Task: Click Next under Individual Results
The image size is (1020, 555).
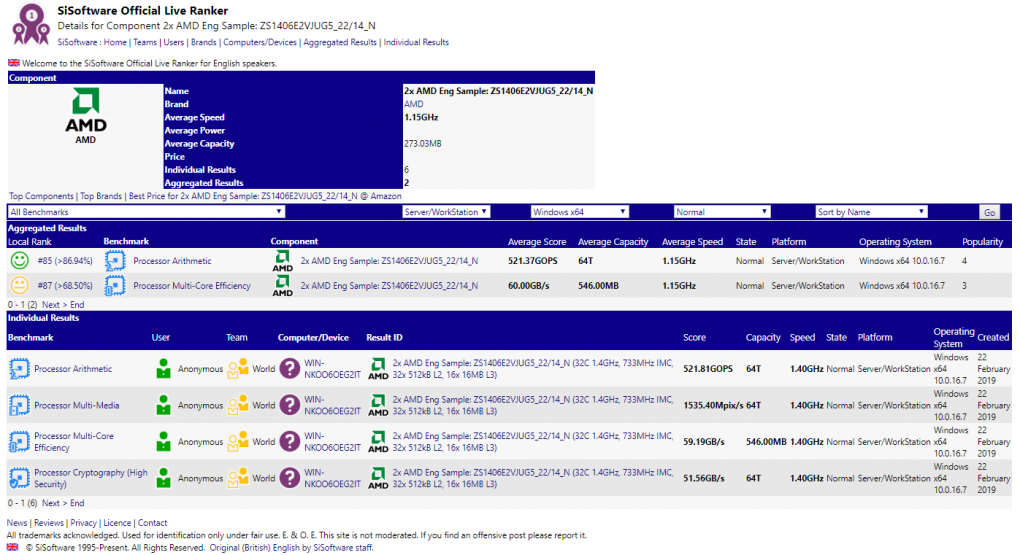Action: [x=51, y=503]
